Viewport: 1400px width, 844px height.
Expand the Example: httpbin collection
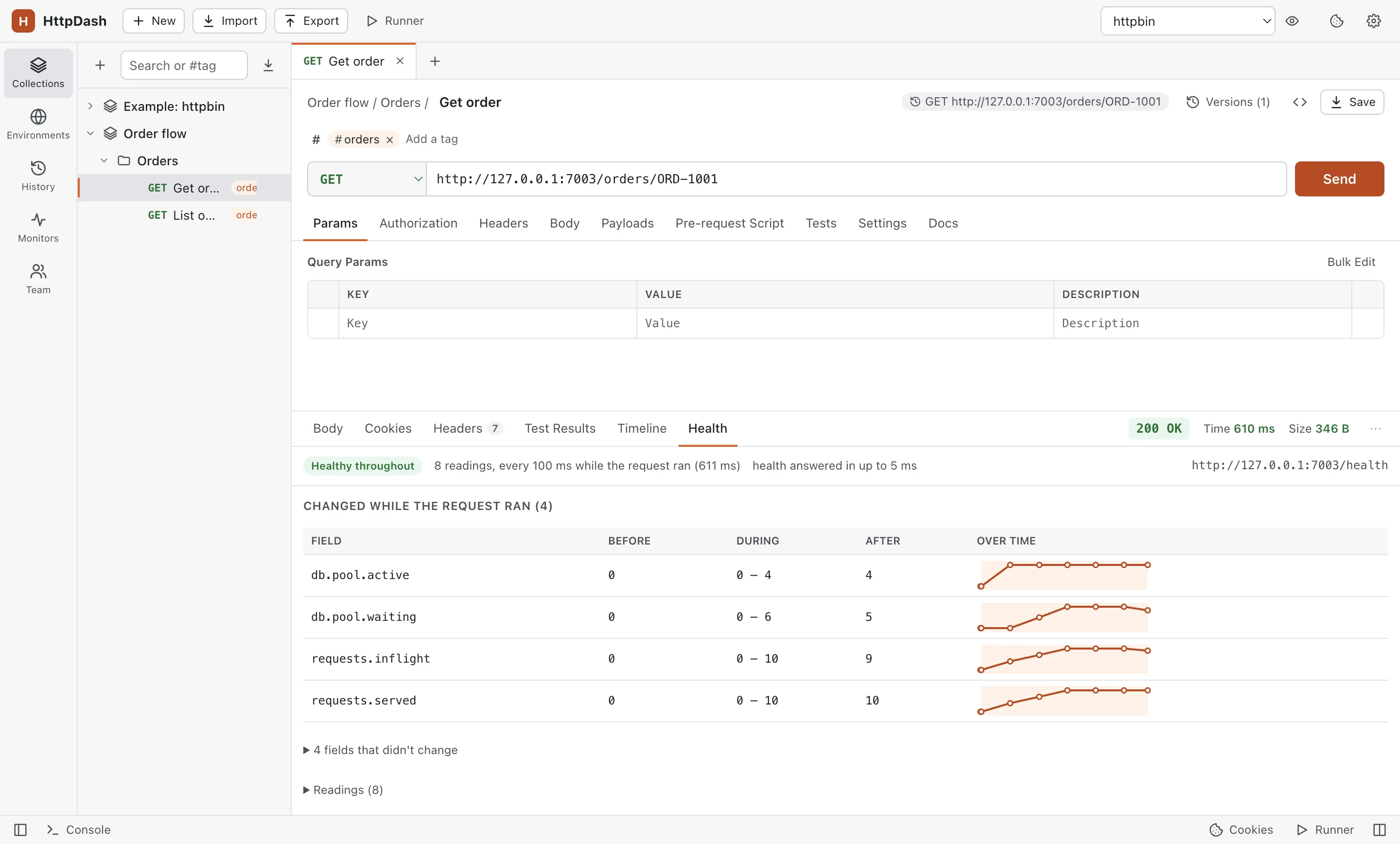click(90, 106)
